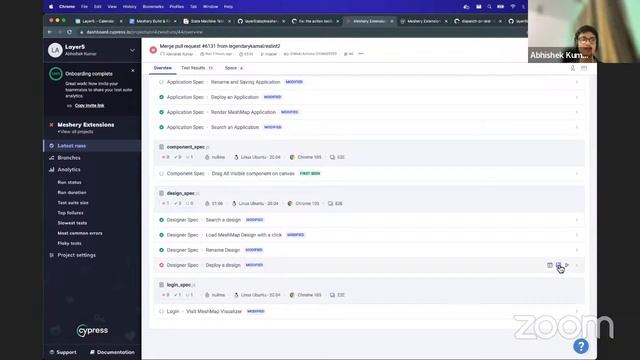Open Deploy a design failed test row

(369, 265)
